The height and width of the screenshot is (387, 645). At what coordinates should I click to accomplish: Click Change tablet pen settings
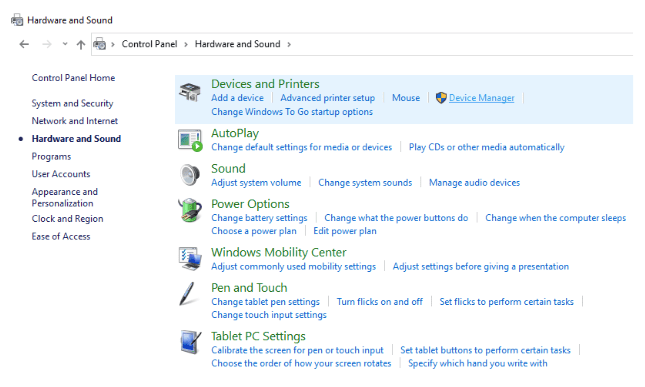[265, 302]
